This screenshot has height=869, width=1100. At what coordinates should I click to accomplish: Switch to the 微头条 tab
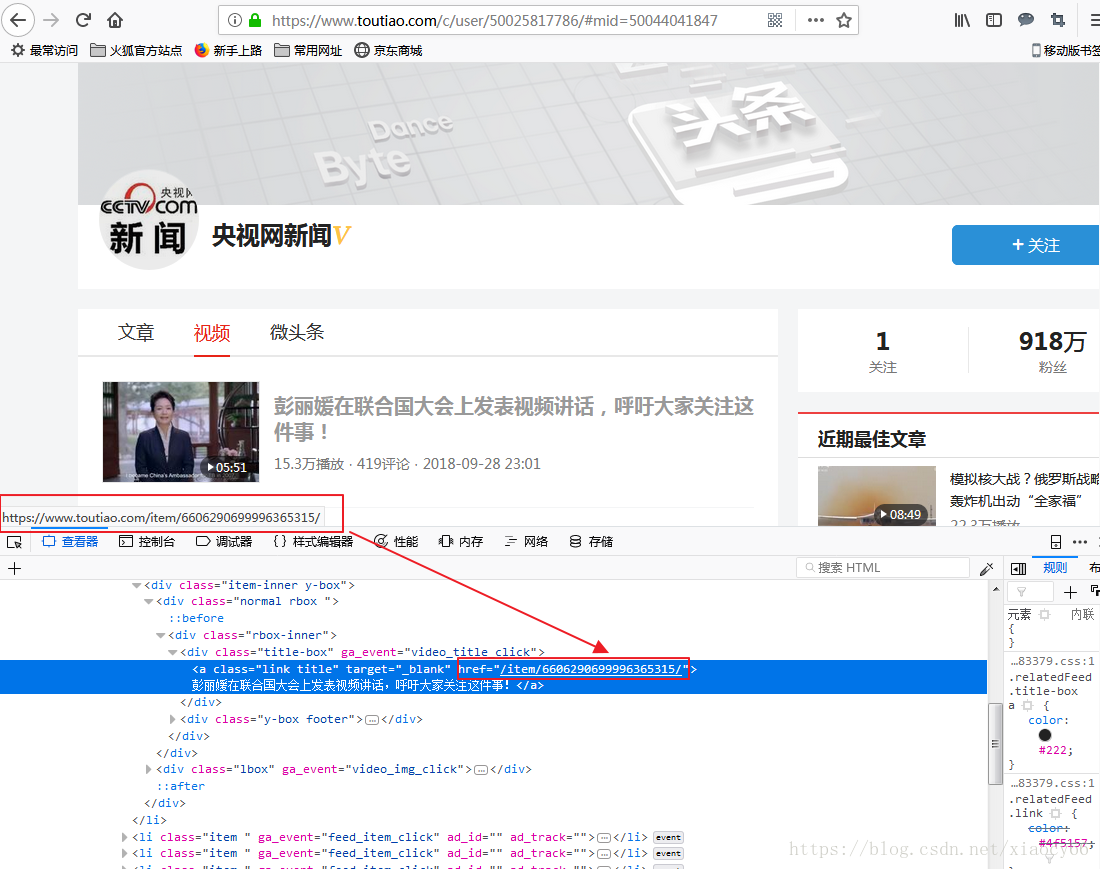(x=297, y=332)
